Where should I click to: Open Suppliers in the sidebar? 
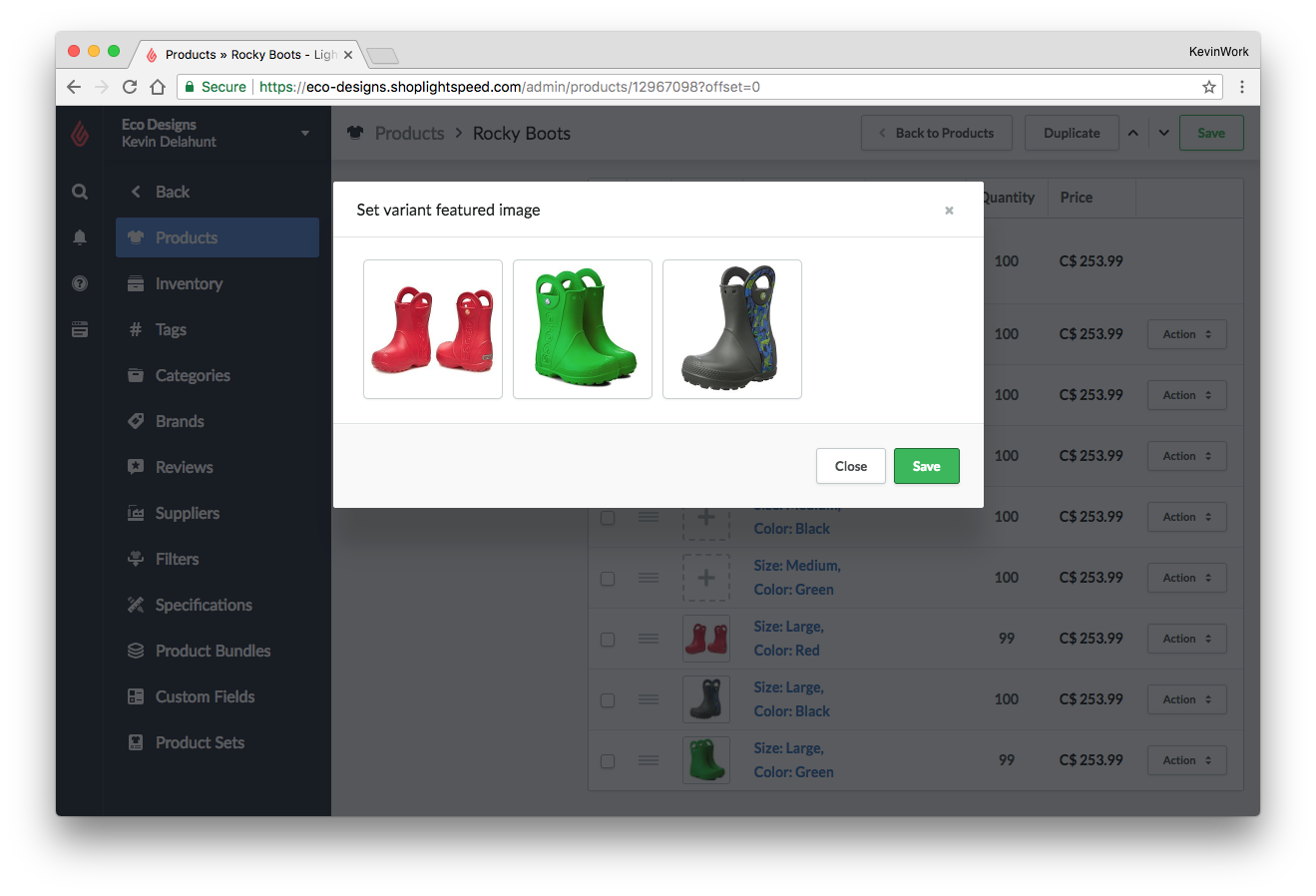(x=218, y=513)
